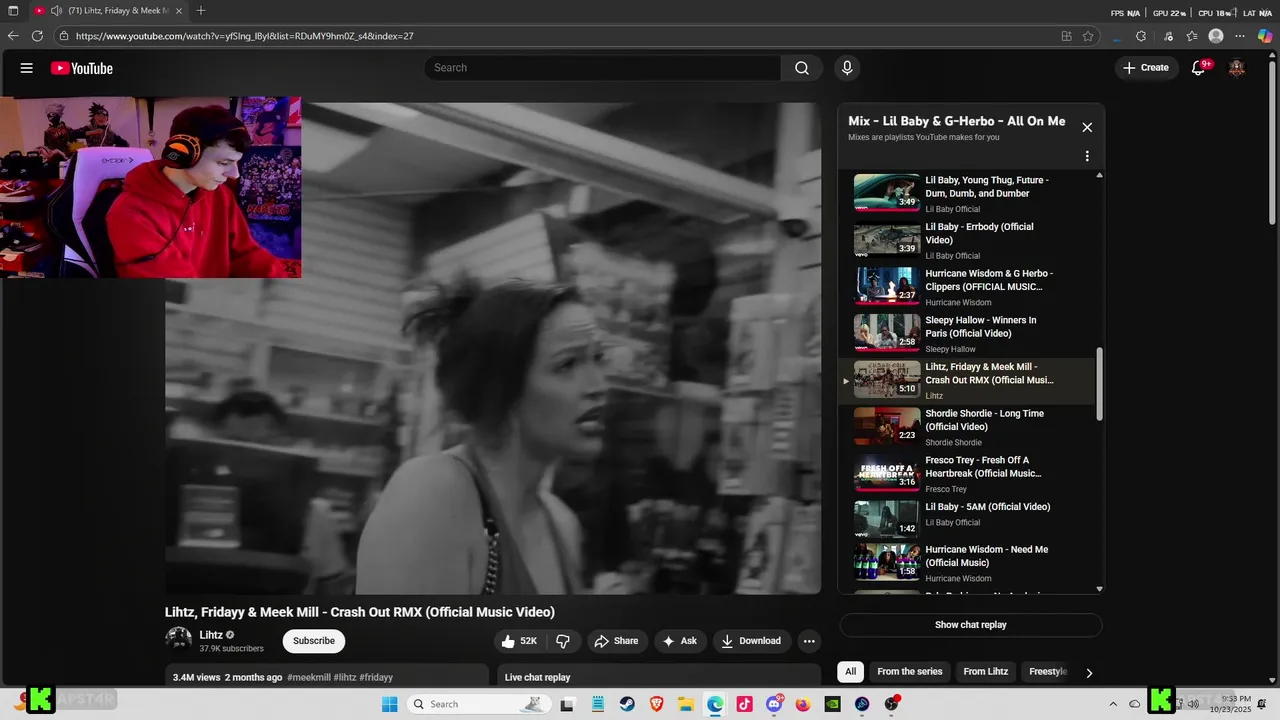Open Mix playlist three-dot options menu
The height and width of the screenshot is (720, 1280).
pos(1087,156)
